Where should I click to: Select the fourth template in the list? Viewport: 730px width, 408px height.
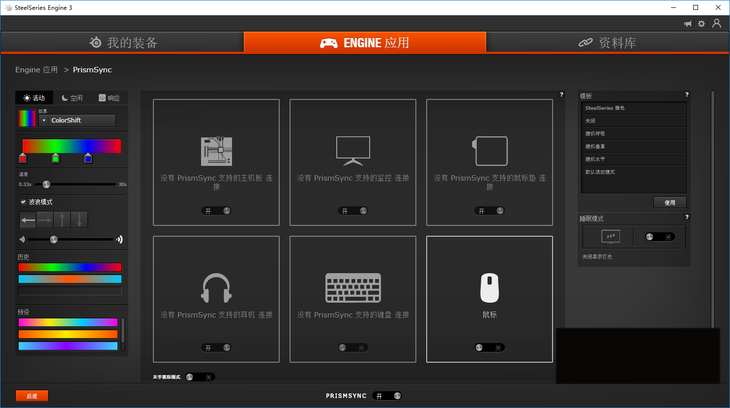(633, 146)
